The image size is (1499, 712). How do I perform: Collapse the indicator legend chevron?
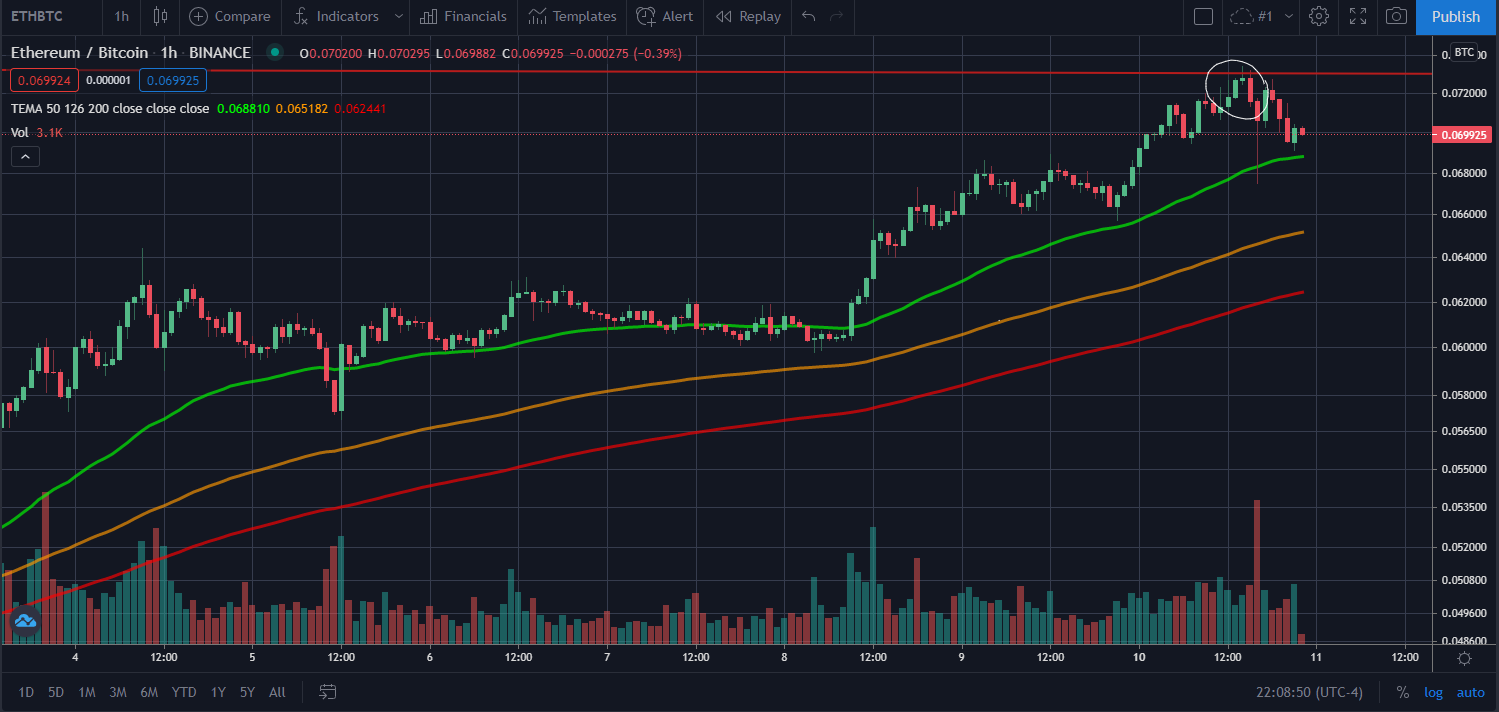point(26,156)
